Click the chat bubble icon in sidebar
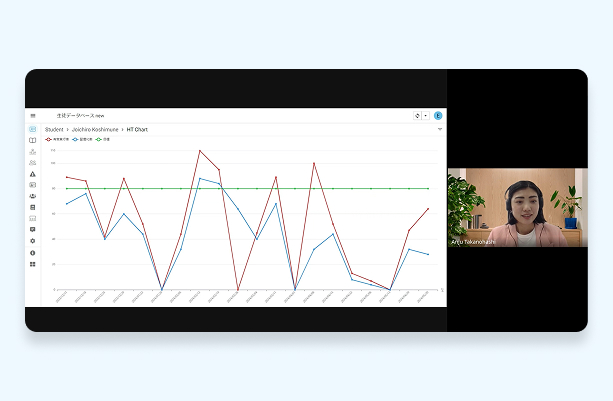The height and width of the screenshot is (401, 613). pos(32,230)
